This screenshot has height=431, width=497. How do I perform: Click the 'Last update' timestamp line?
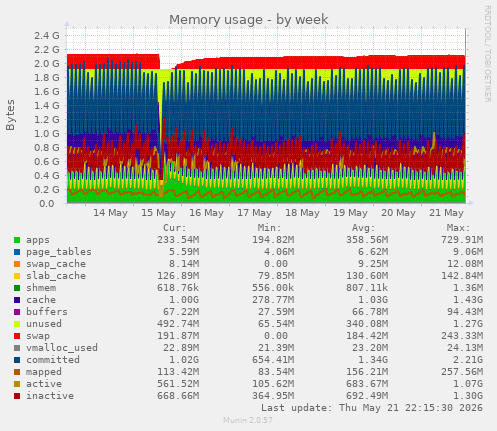pyautogui.click(x=372, y=408)
